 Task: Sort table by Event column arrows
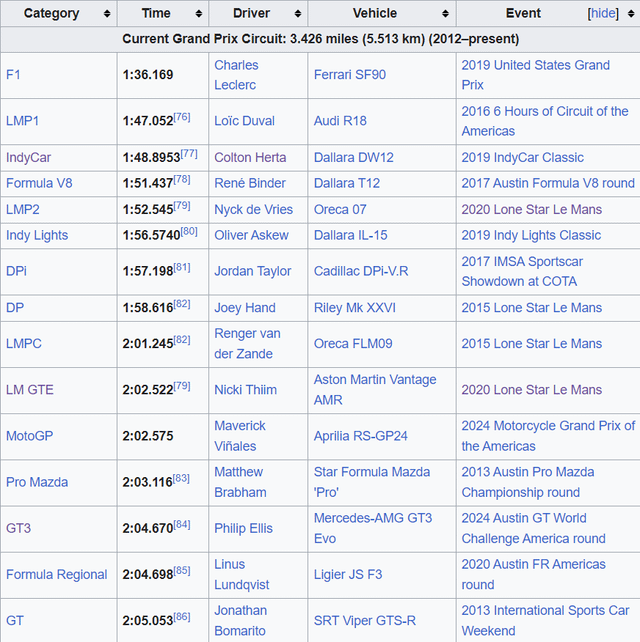point(631,14)
